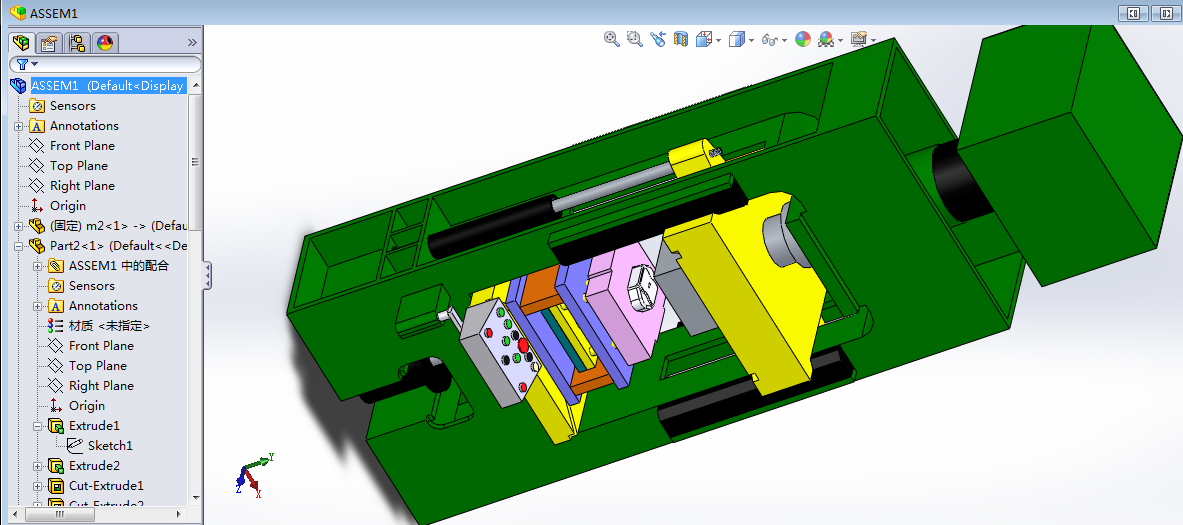
Task: Switch to the PropertyManager tab
Action: (49, 42)
